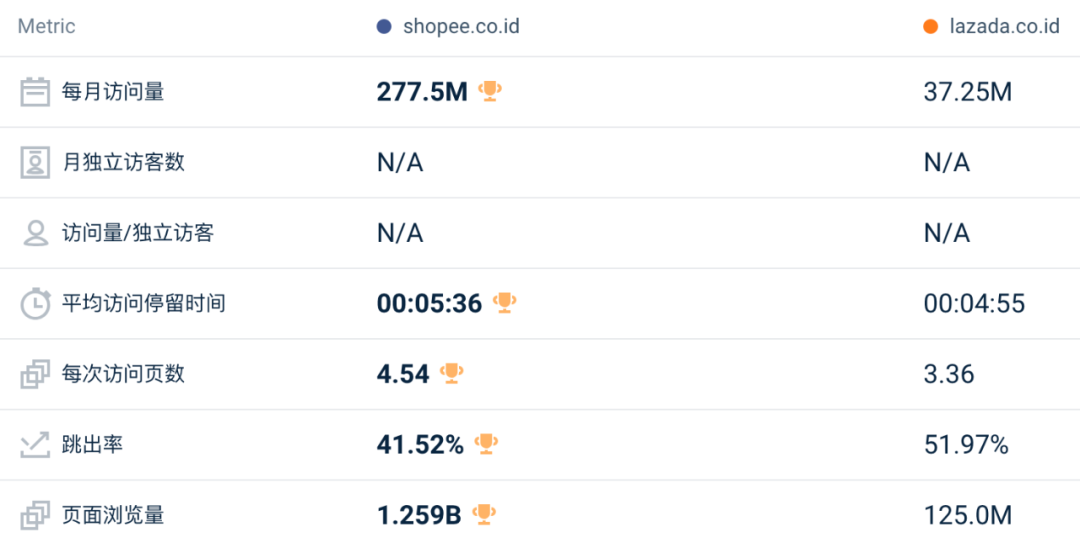Click the stopwatch icon for average visit duration

coord(36,303)
